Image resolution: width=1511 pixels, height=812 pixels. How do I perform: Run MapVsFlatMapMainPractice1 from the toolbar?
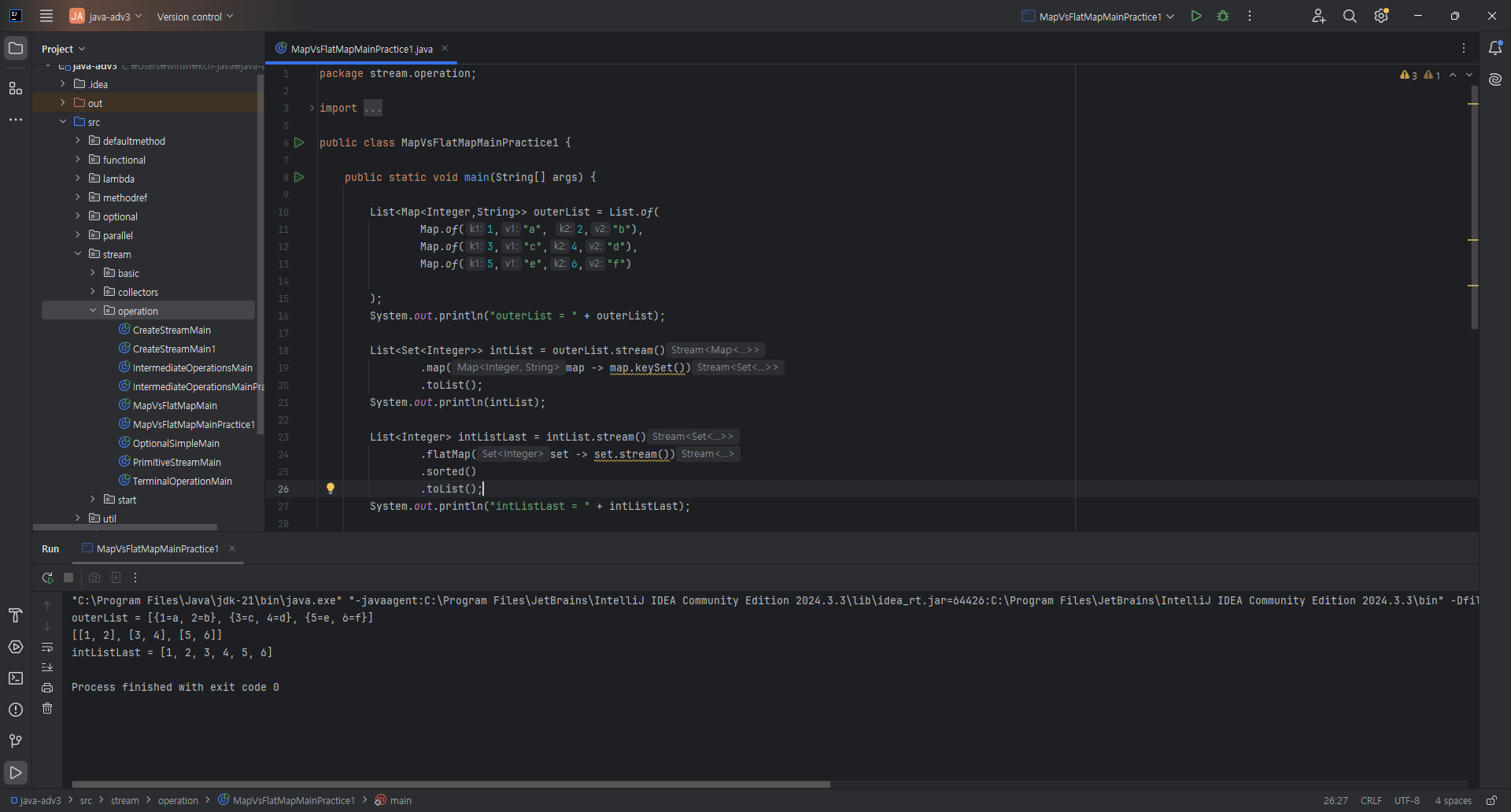pyautogui.click(x=1196, y=16)
